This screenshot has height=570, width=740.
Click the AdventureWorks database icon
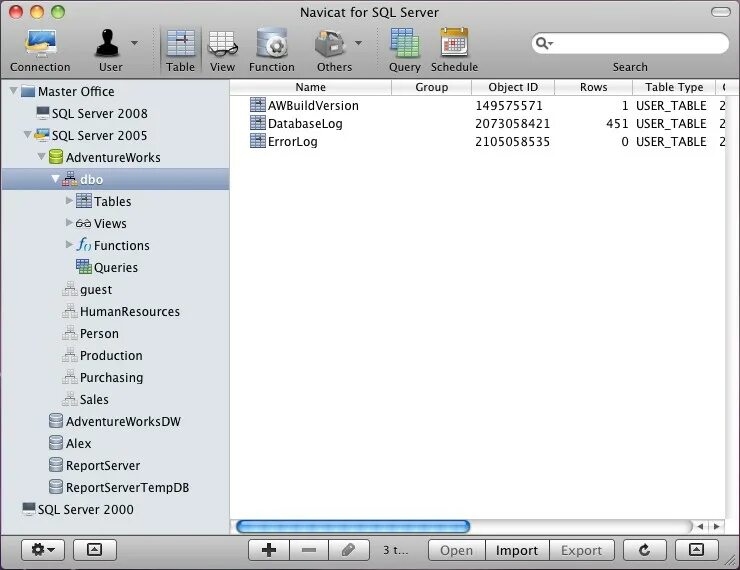[x=56, y=157]
